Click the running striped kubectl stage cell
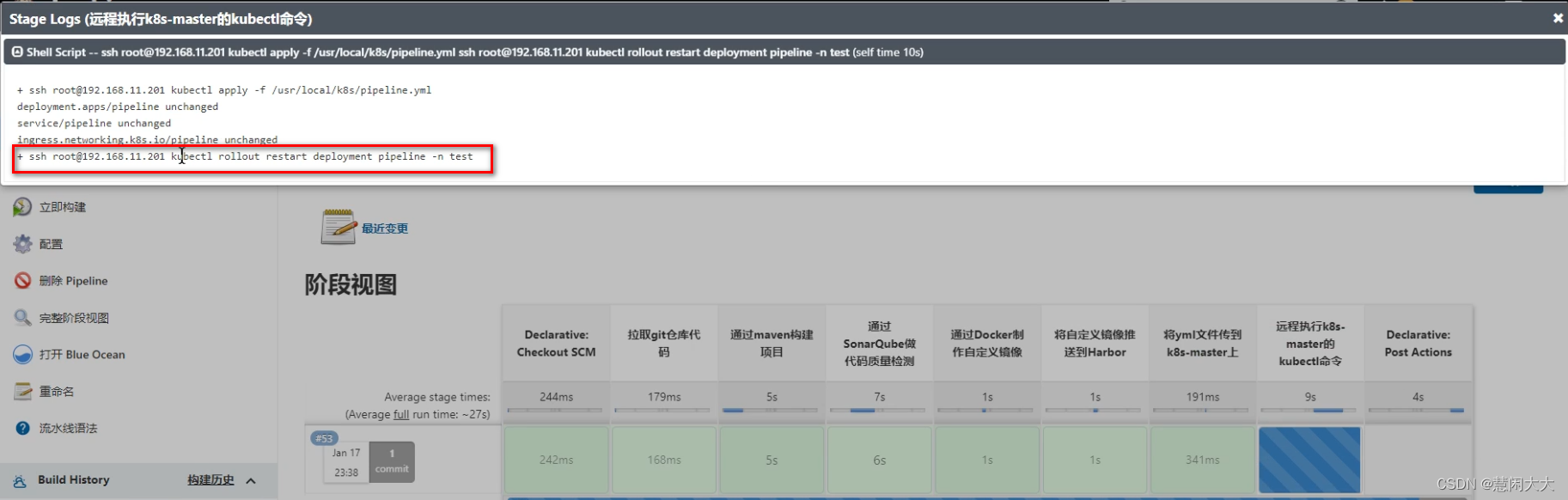The image size is (1568, 500). [x=1309, y=460]
